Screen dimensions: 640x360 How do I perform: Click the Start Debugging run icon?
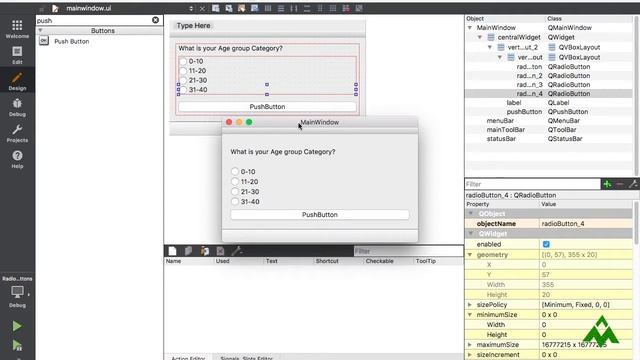pos(17,346)
